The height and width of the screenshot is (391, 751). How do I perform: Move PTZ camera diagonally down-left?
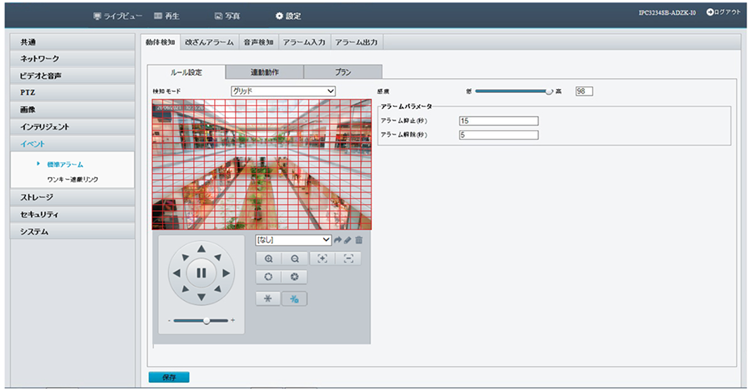(x=185, y=289)
